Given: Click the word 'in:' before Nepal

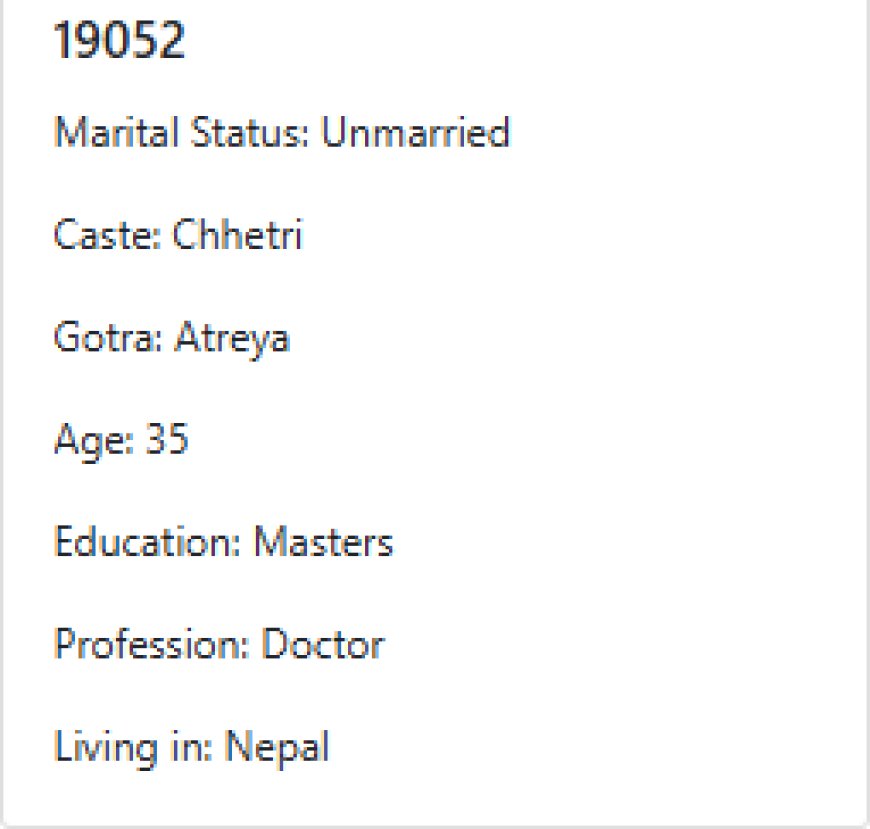Looking at the screenshot, I should [192, 747].
